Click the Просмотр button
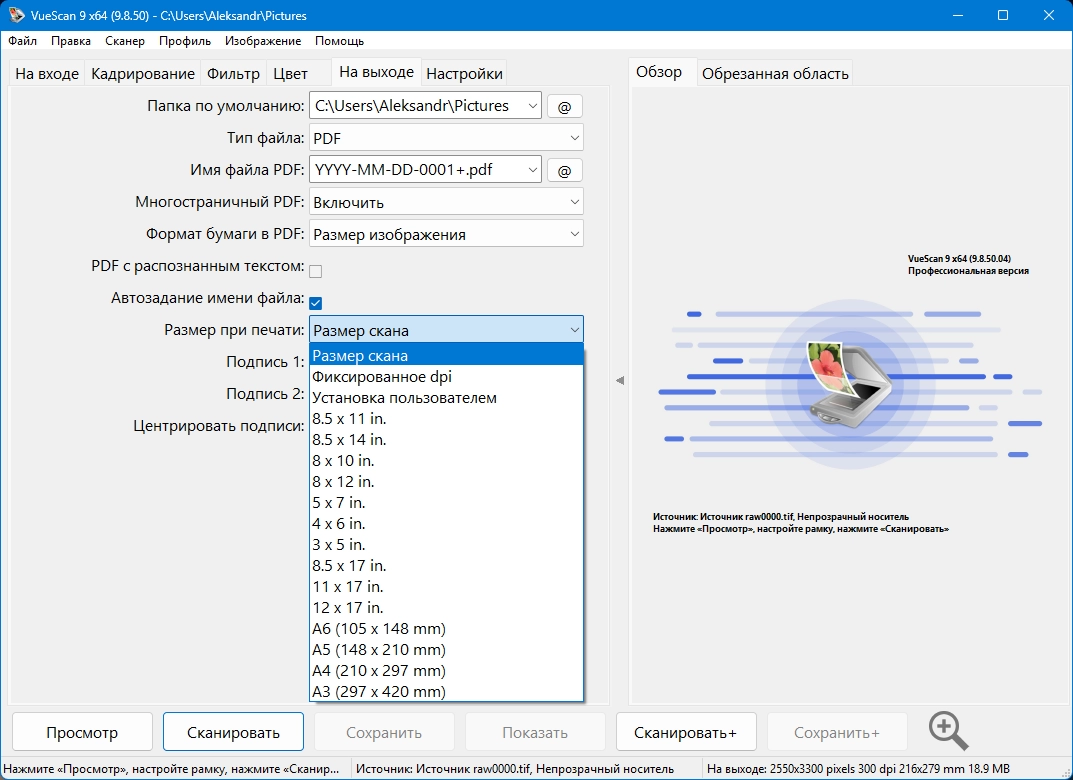1073x780 pixels. point(82,732)
